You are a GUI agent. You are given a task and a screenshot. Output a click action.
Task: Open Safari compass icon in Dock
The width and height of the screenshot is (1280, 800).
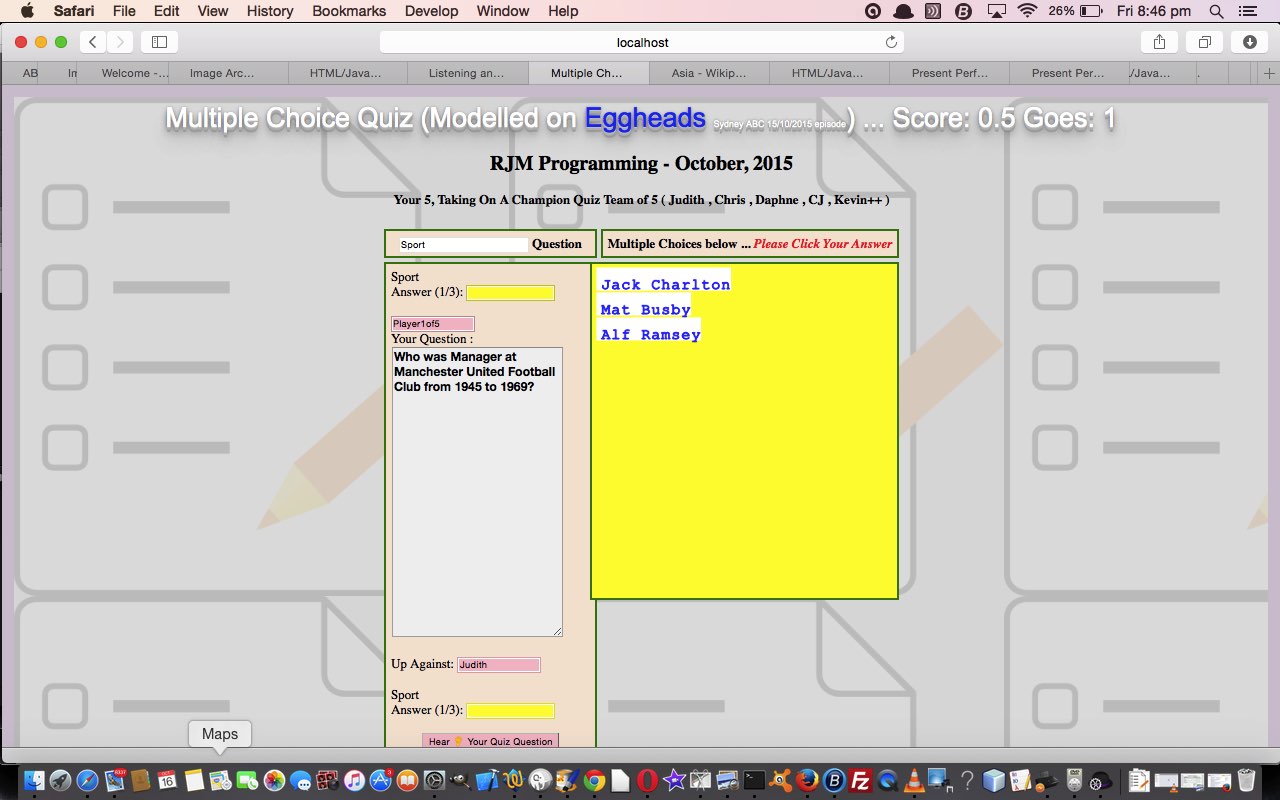click(87, 781)
